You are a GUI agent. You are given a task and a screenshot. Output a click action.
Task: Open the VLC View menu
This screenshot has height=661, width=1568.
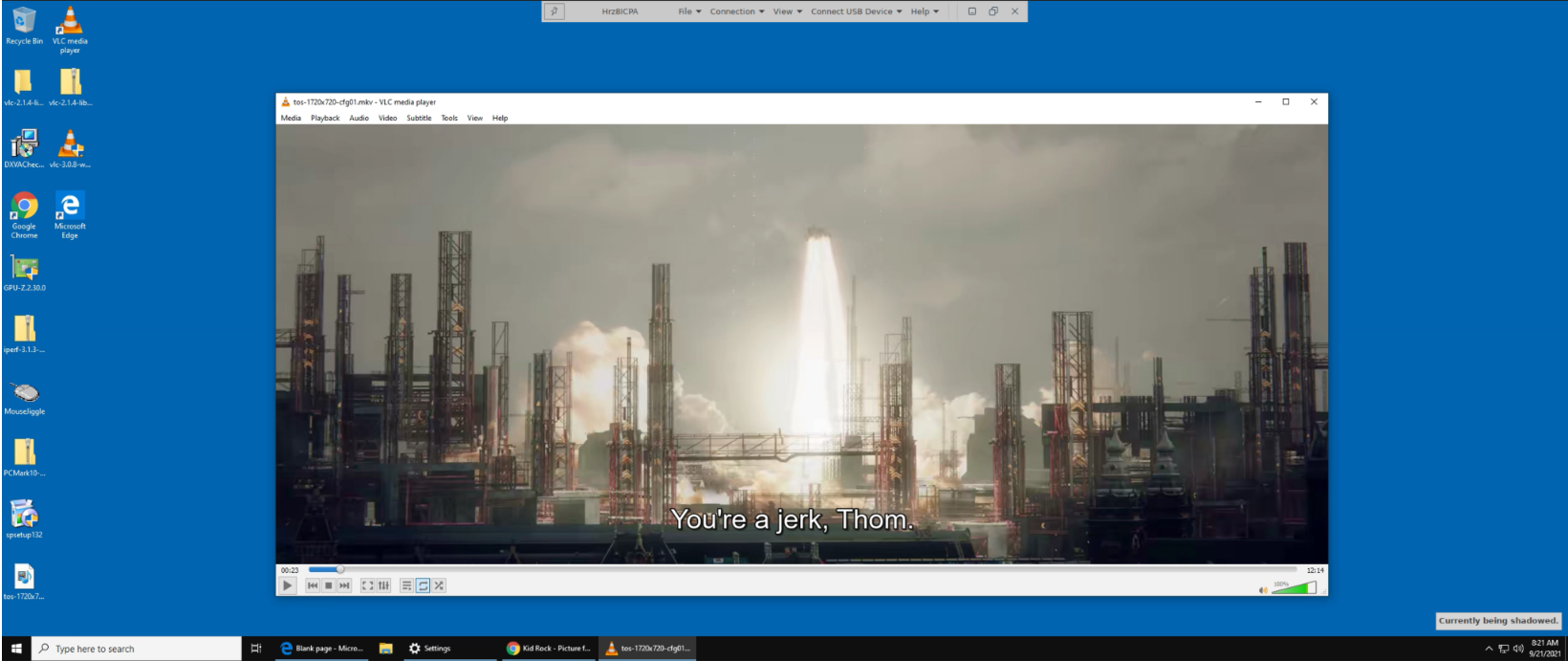474,118
